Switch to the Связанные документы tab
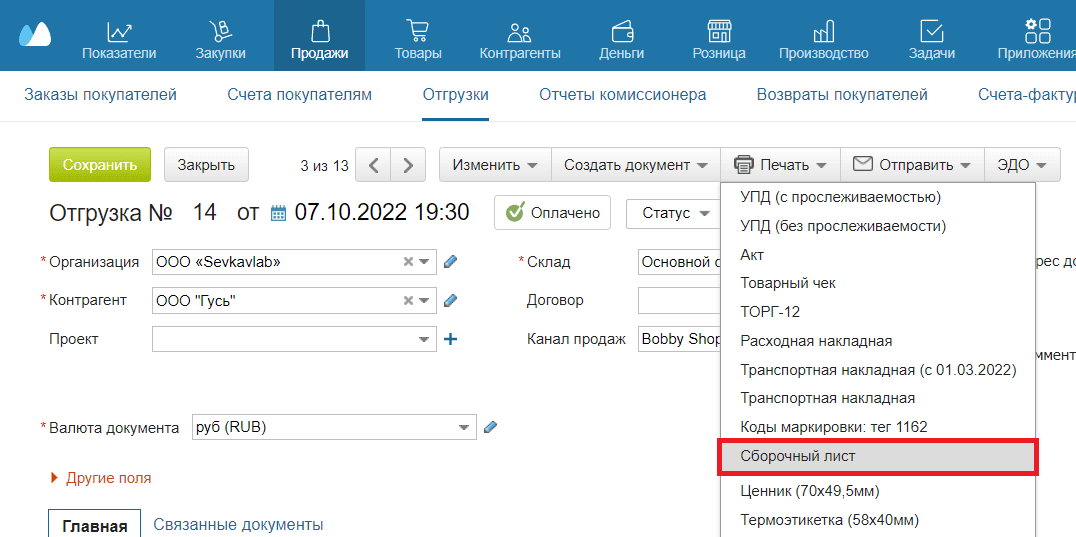The image size is (1076, 537). pos(237,524)
